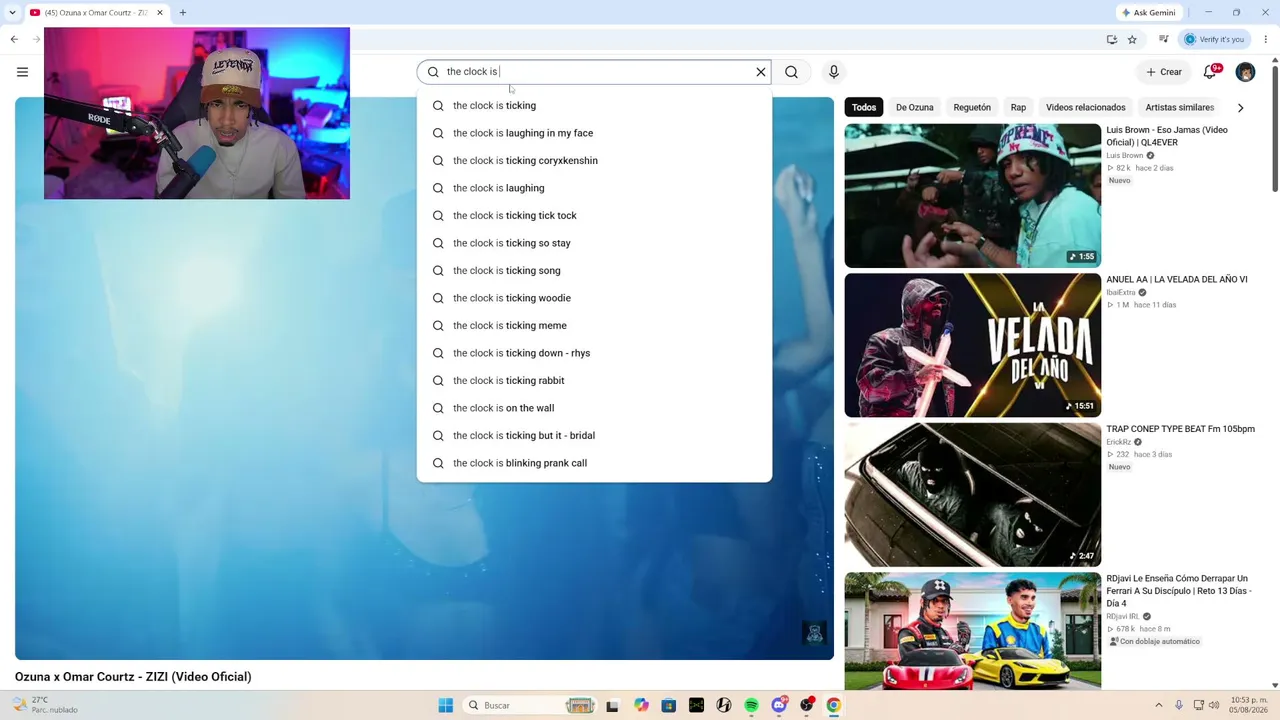Click the install app icon in address bar

coord(1112,39)
